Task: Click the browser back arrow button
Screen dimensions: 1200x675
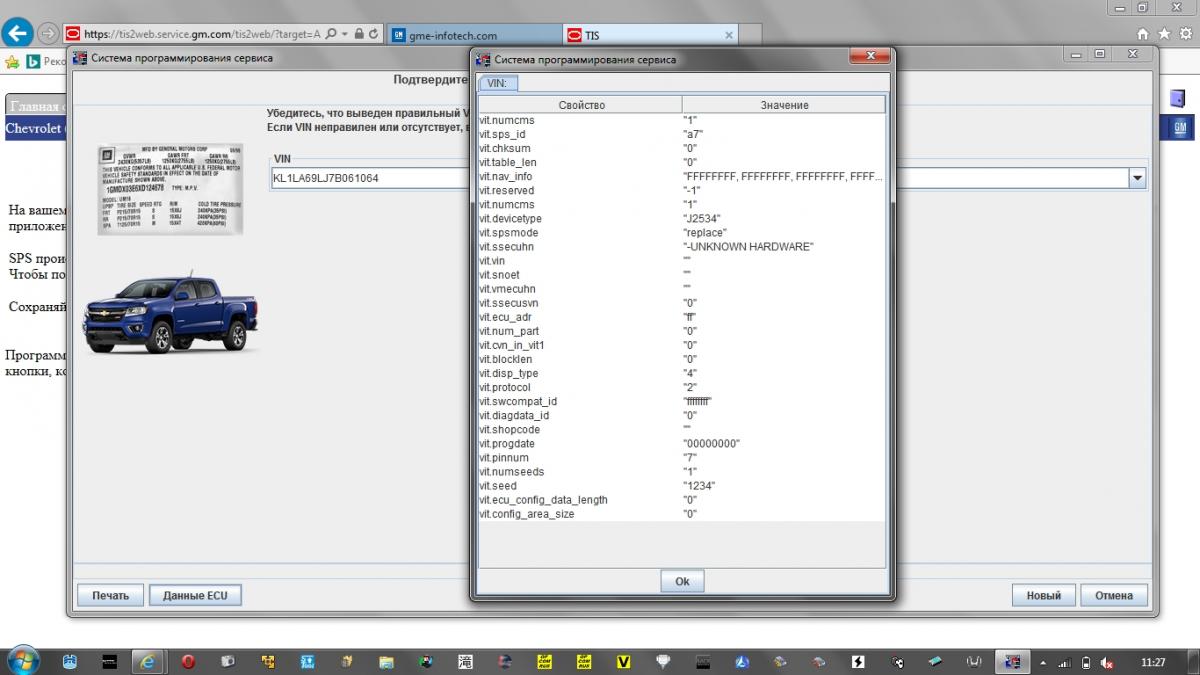Action: coord(18,33)
